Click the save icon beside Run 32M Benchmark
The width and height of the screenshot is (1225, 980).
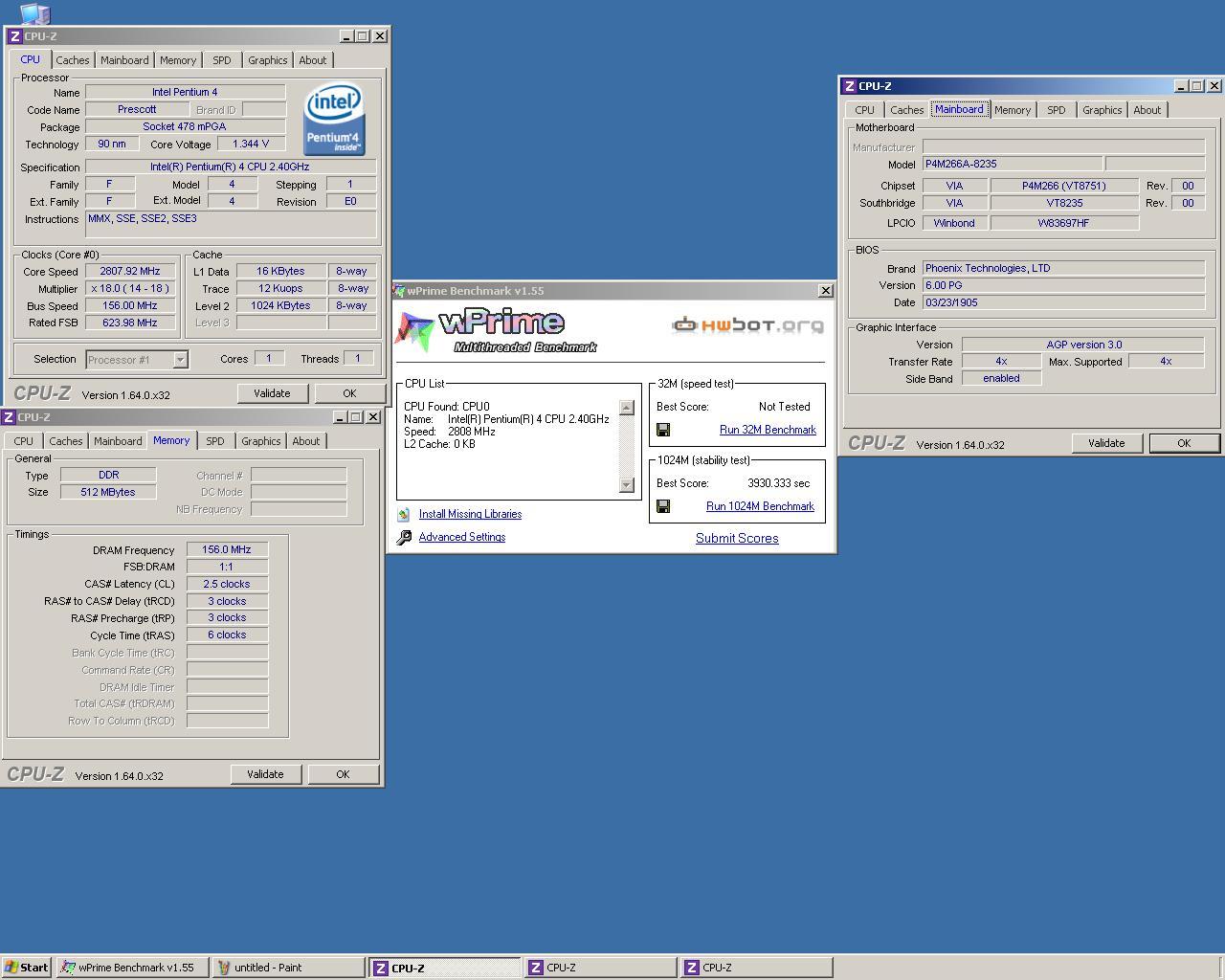[663, 430]
